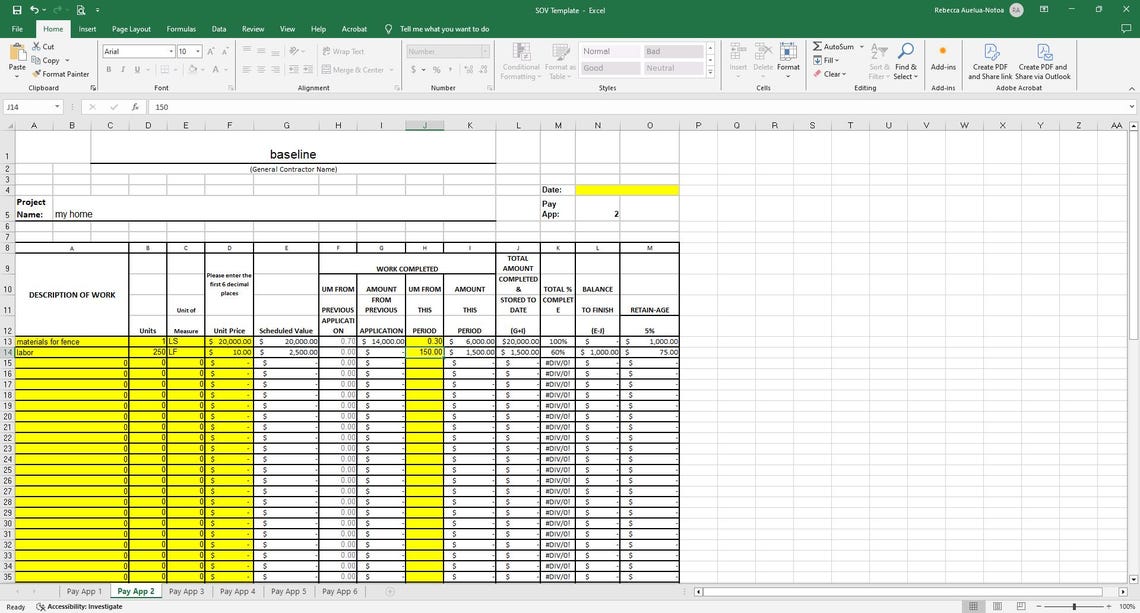1140x613 pixels.
Task: Switch to Page Break Preview icon
Action: pos(1021,606)
